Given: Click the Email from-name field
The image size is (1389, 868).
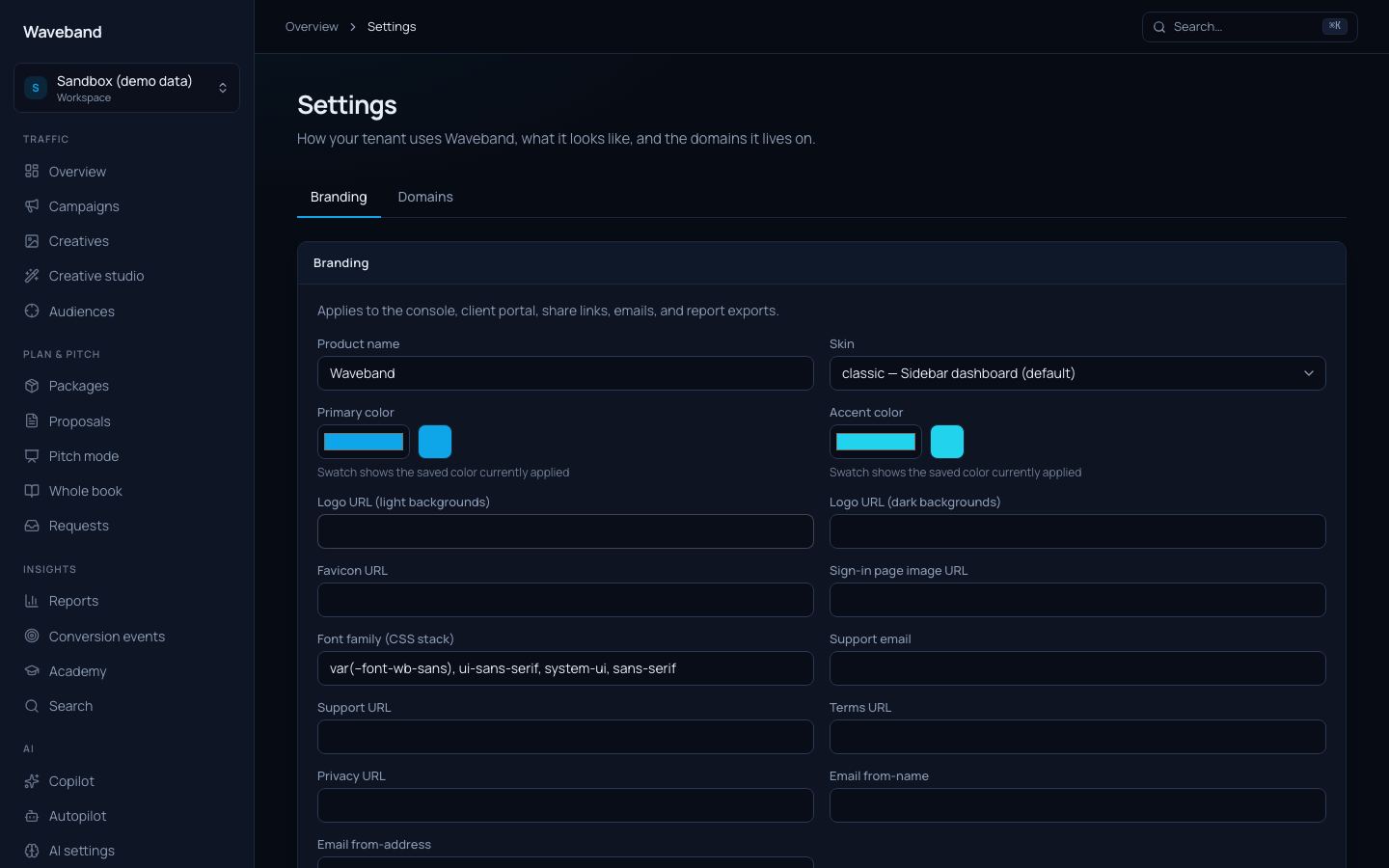Looking at the screenshot, I should [1077, 805].
